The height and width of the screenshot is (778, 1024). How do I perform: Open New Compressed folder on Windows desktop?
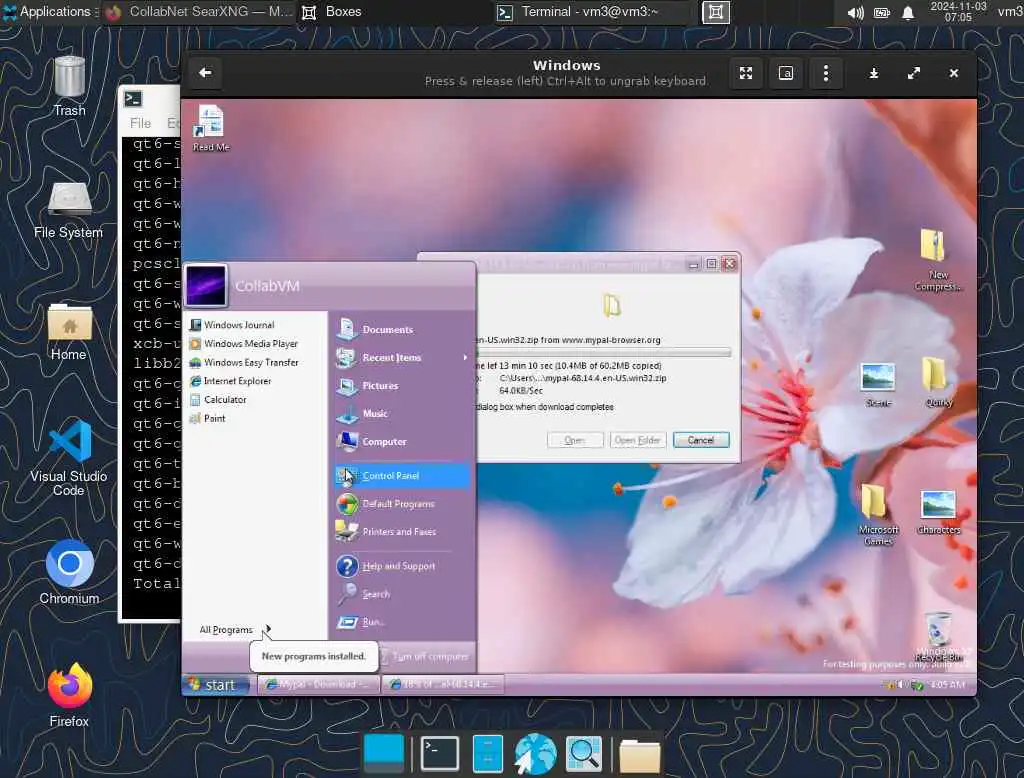point(936,259)
